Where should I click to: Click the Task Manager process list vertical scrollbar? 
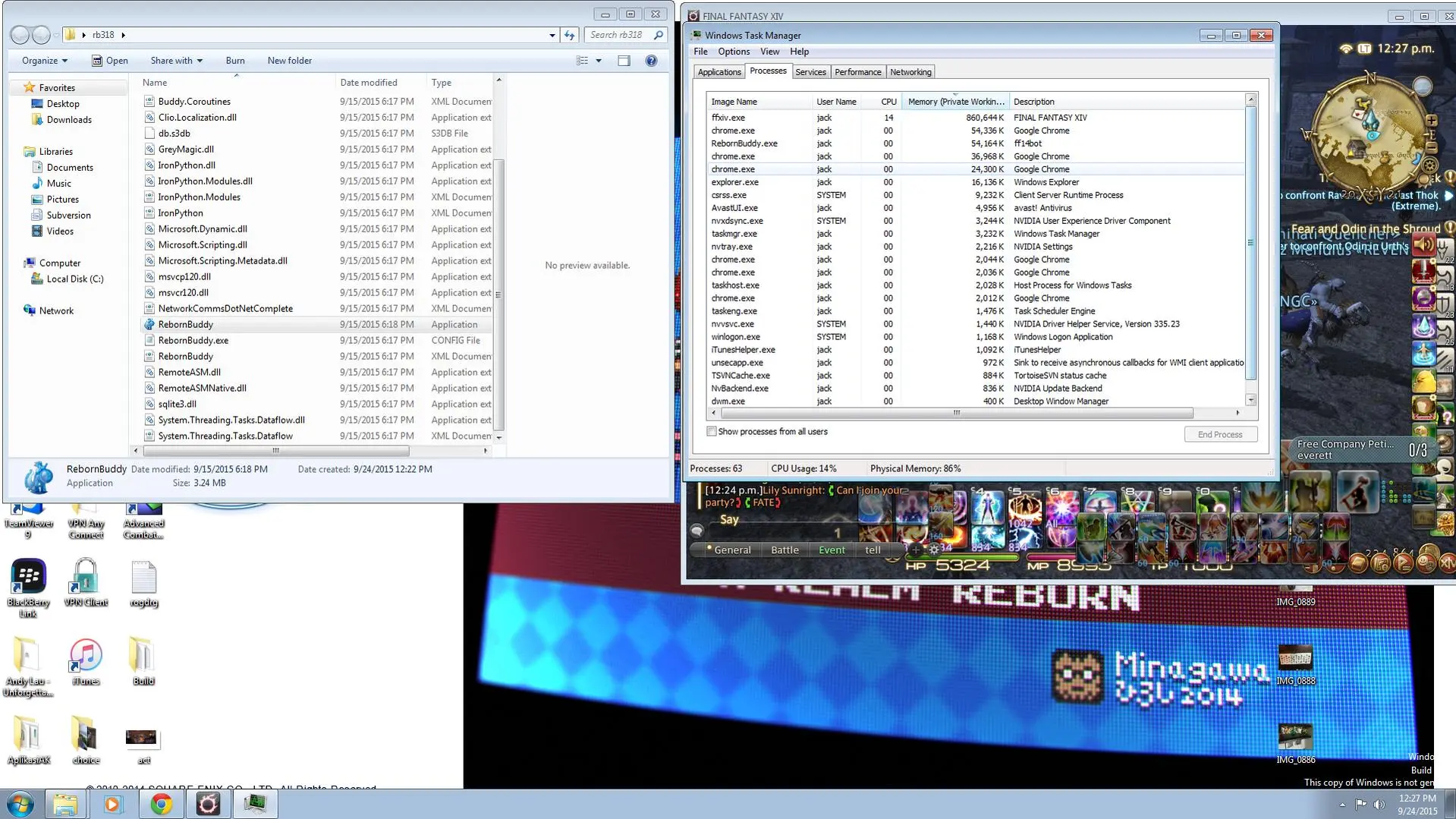click(x=1250, y=243)
